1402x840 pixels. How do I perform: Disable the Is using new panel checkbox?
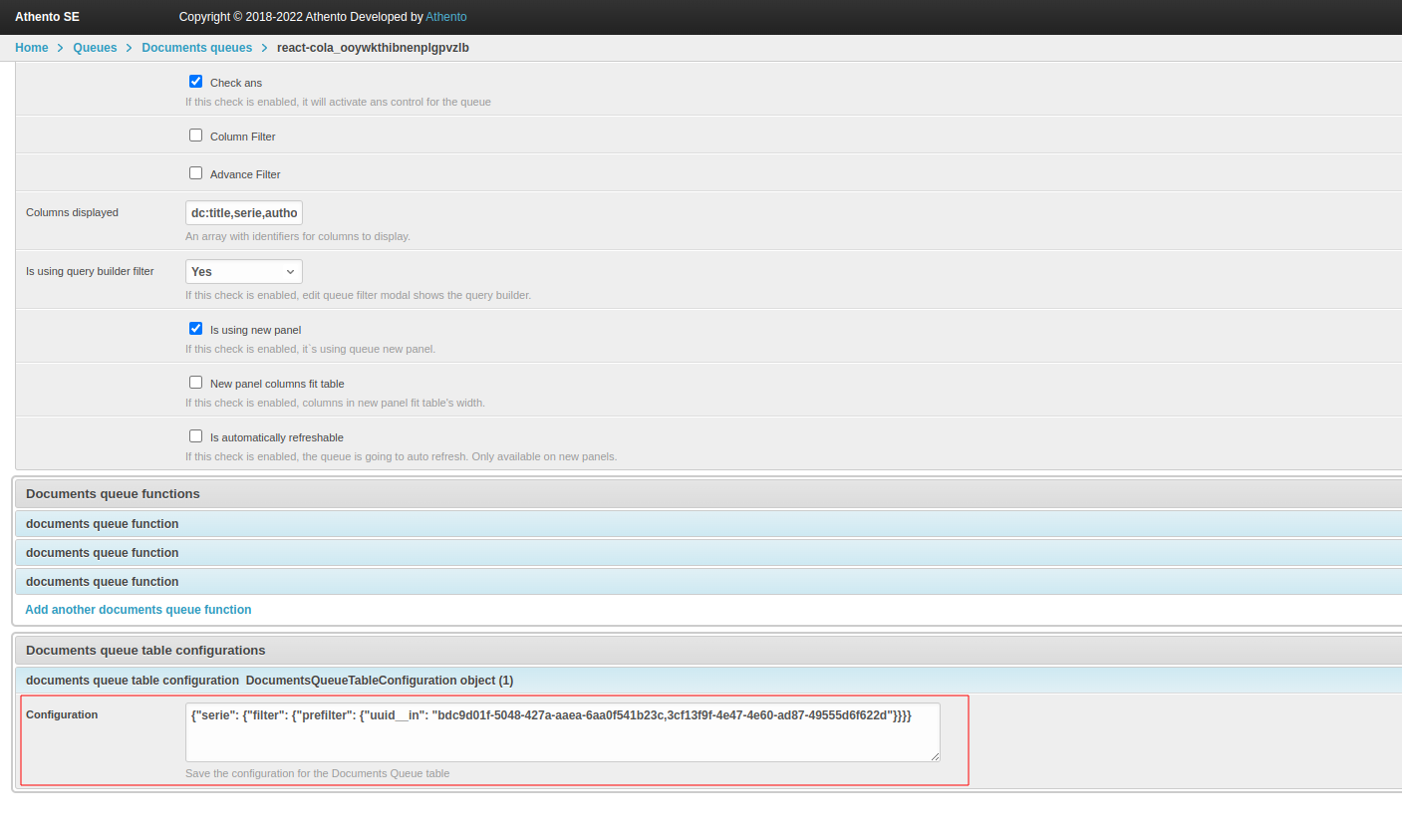pos(195,329)
